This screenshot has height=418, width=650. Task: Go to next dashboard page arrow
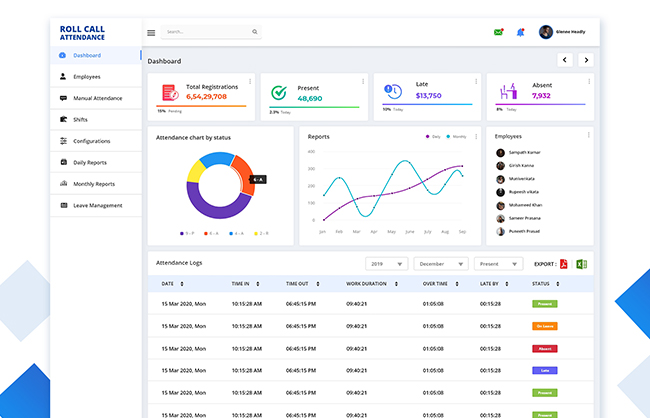point(586,60)
